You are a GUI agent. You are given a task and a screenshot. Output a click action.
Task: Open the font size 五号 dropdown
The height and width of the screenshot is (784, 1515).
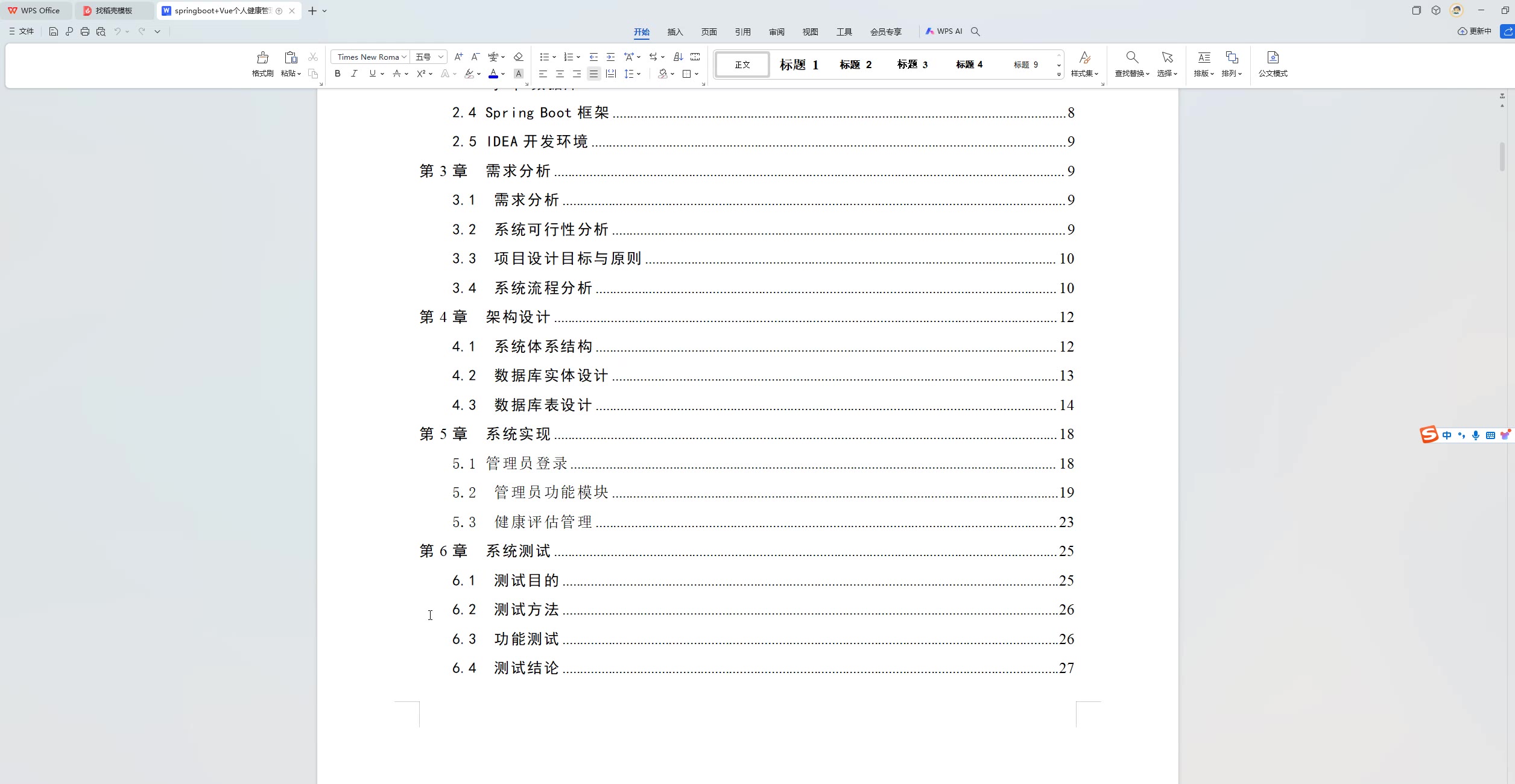click(x=440, y=57)
